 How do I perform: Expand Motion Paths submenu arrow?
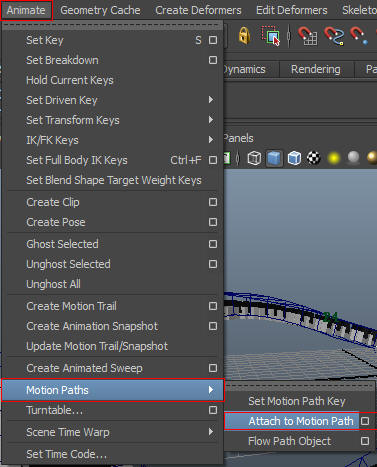(211, 390)
